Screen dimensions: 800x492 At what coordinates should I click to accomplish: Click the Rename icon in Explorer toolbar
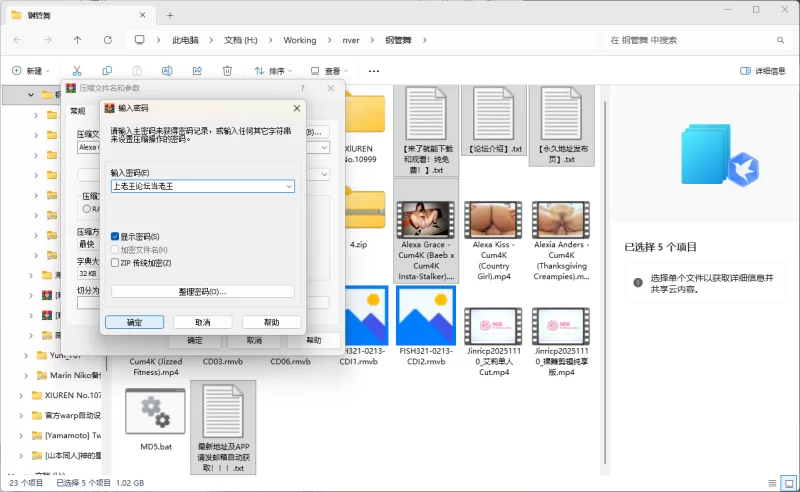click(x=167, y=71)
